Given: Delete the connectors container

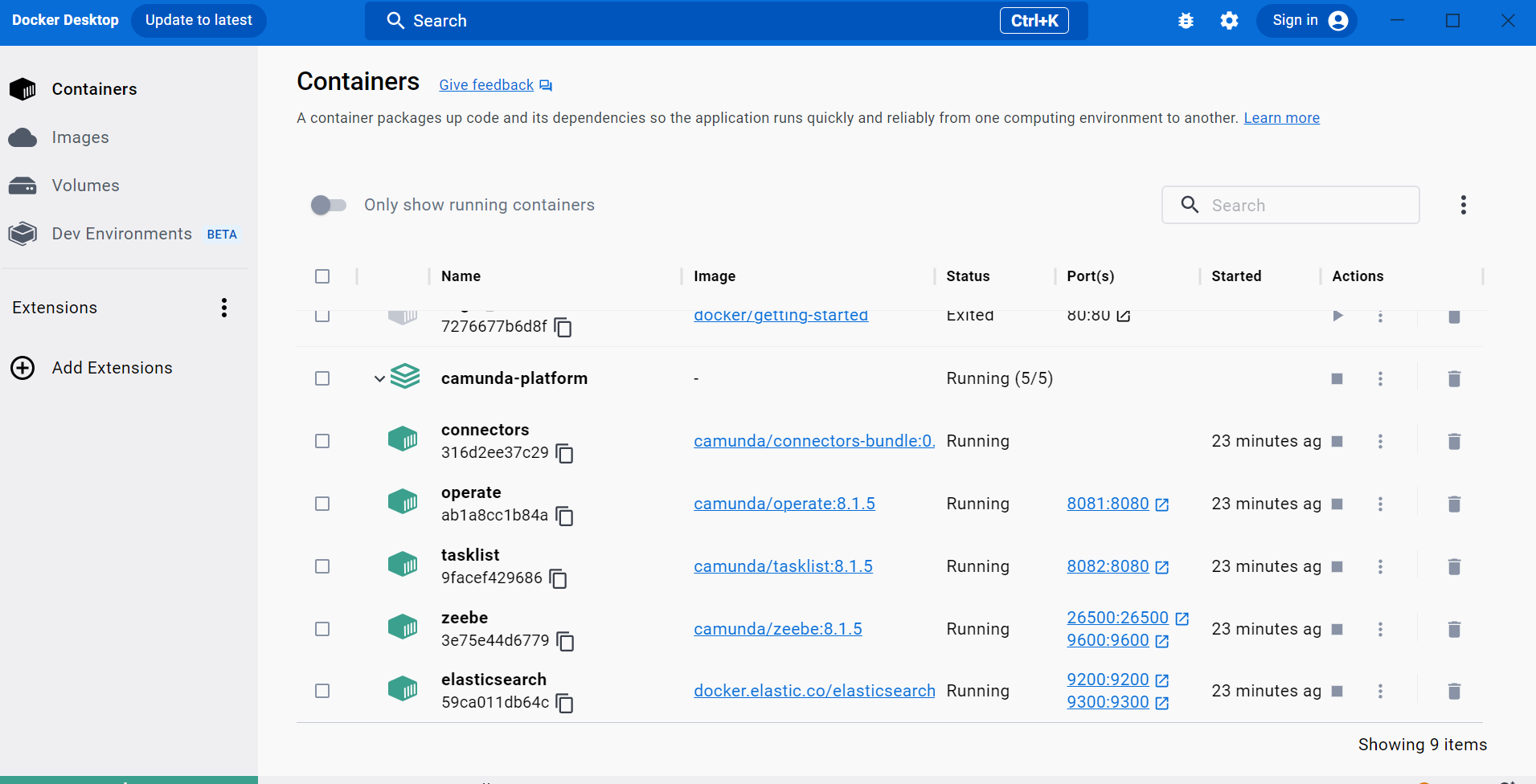Looking at the screenshot, I should pyautogui.click(x=1454, y=441).
